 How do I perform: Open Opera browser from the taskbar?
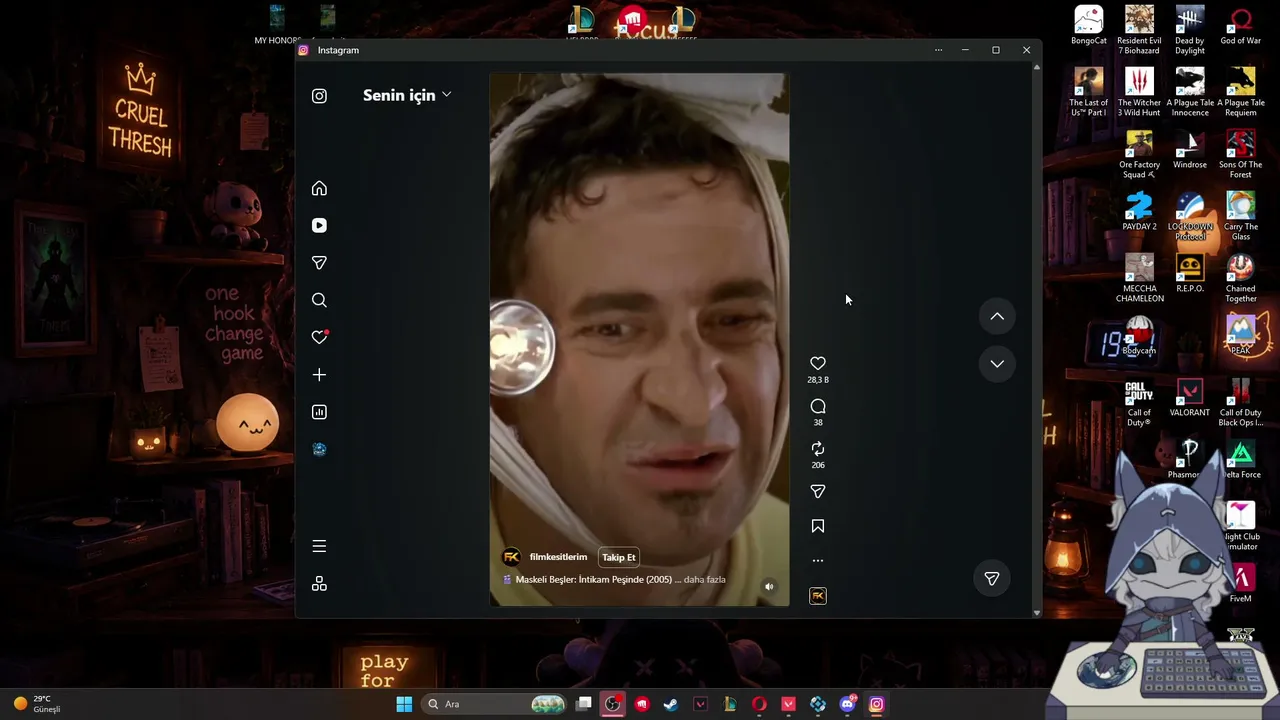click(759, 704)
